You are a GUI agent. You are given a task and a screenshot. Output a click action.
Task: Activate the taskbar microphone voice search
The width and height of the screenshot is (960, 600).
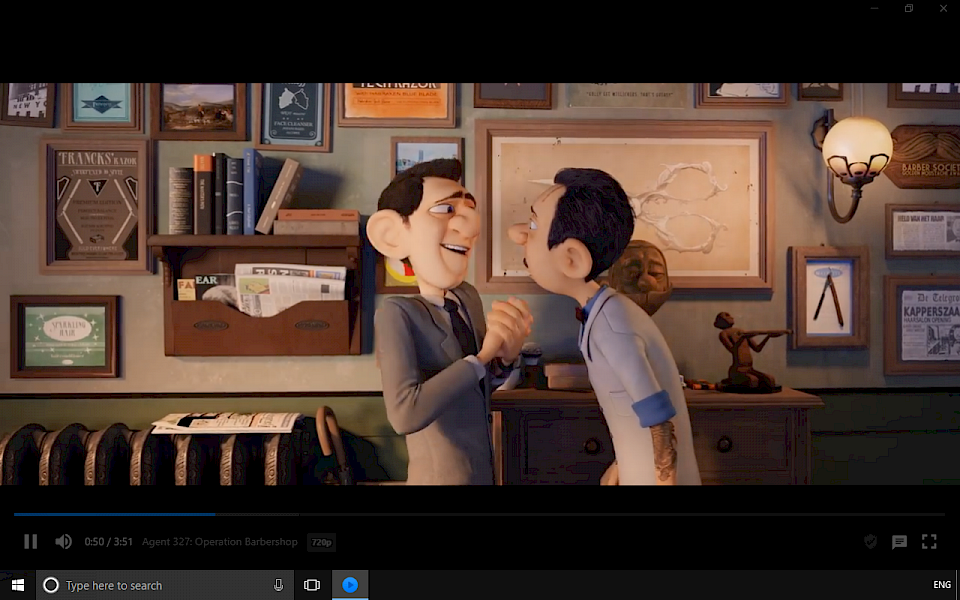(279, 585)
